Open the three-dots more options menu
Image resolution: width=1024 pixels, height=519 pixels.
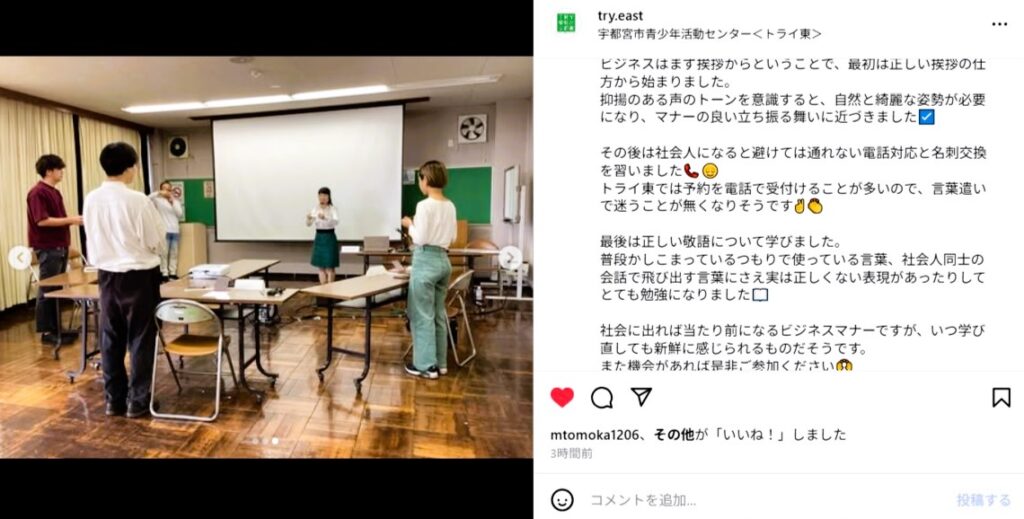tap(999, 24)
